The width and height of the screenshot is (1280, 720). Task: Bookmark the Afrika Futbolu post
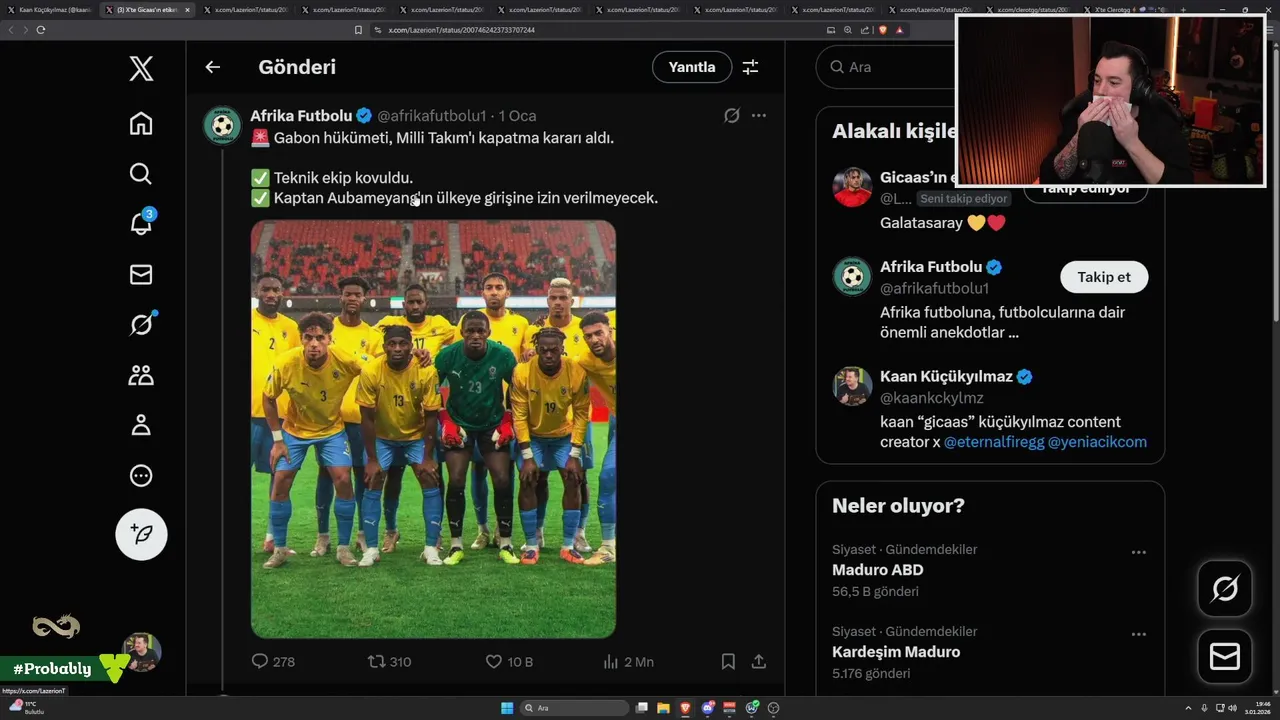(x=728, y=661)
